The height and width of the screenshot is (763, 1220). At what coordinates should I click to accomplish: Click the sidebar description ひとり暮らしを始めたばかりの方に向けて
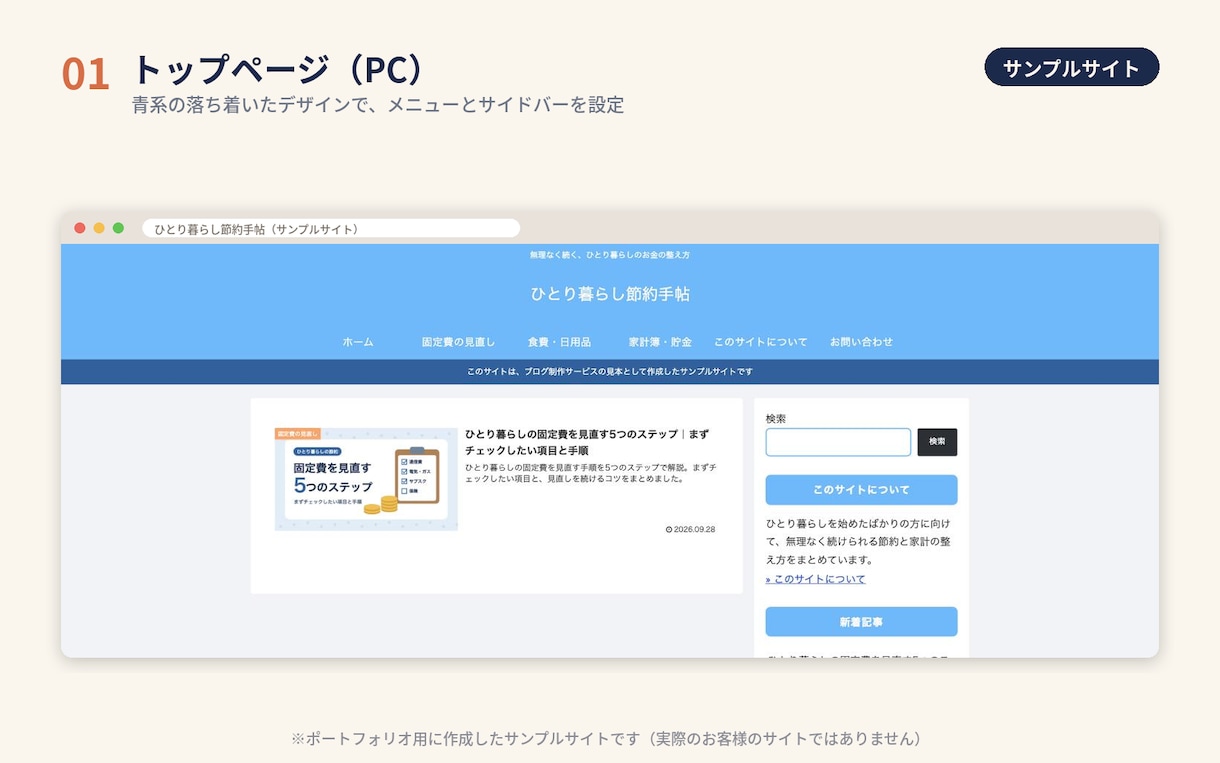pos(858,542)
